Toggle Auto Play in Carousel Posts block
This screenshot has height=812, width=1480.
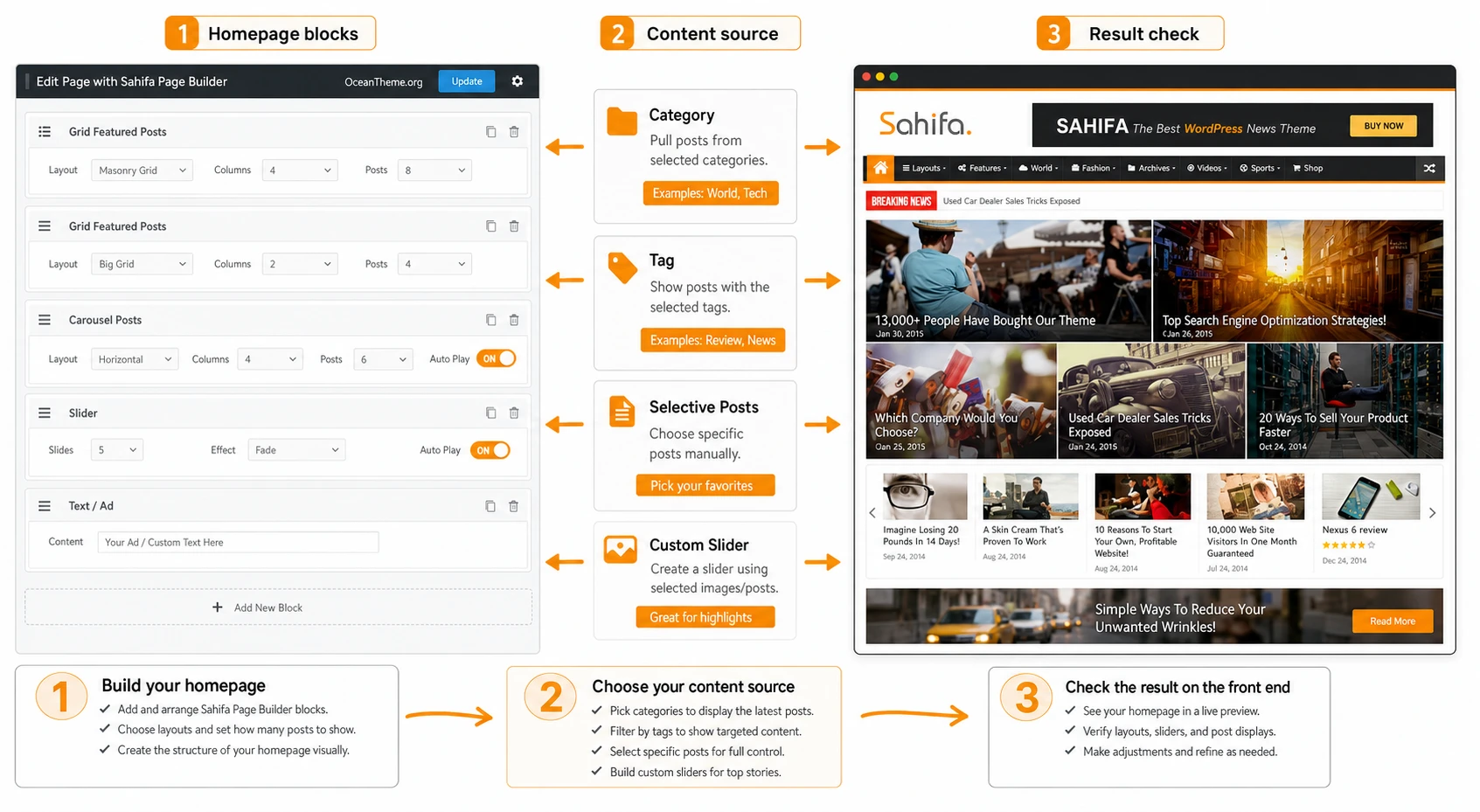click(x=497, y=358)
